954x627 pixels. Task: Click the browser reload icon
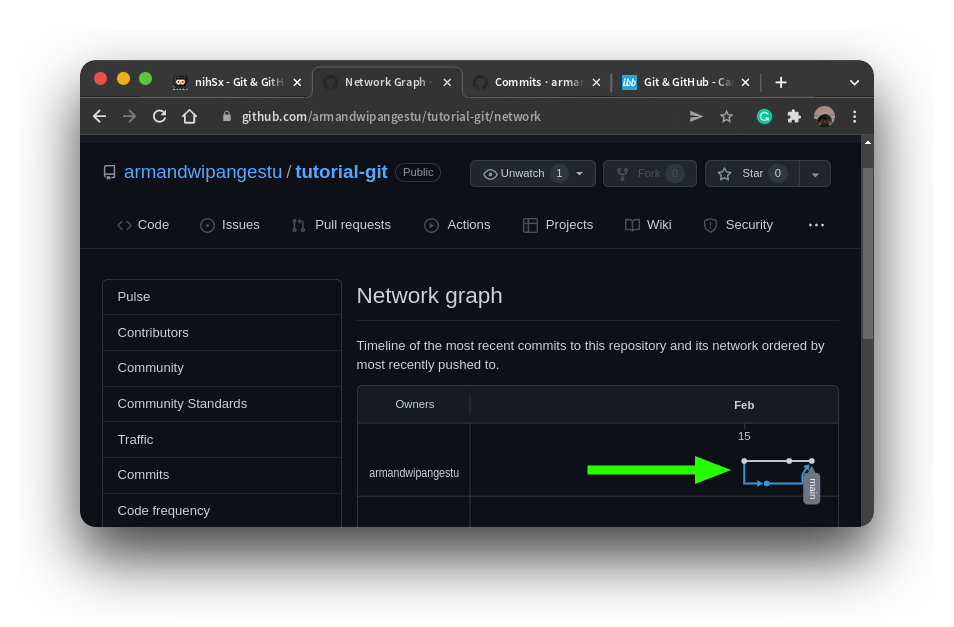click(159, 116)
